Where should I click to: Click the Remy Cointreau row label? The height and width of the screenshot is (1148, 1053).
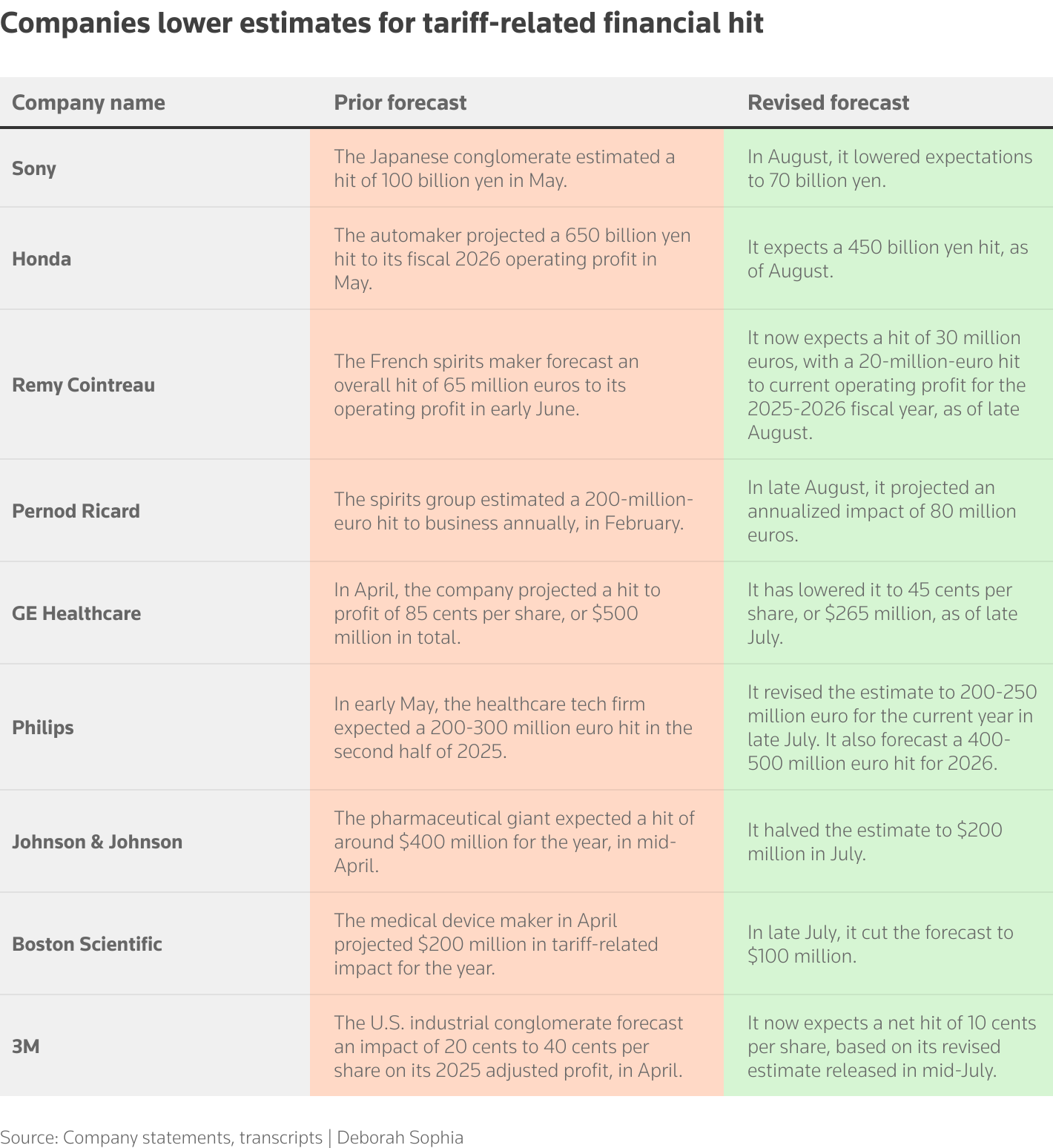coord(83,385)
